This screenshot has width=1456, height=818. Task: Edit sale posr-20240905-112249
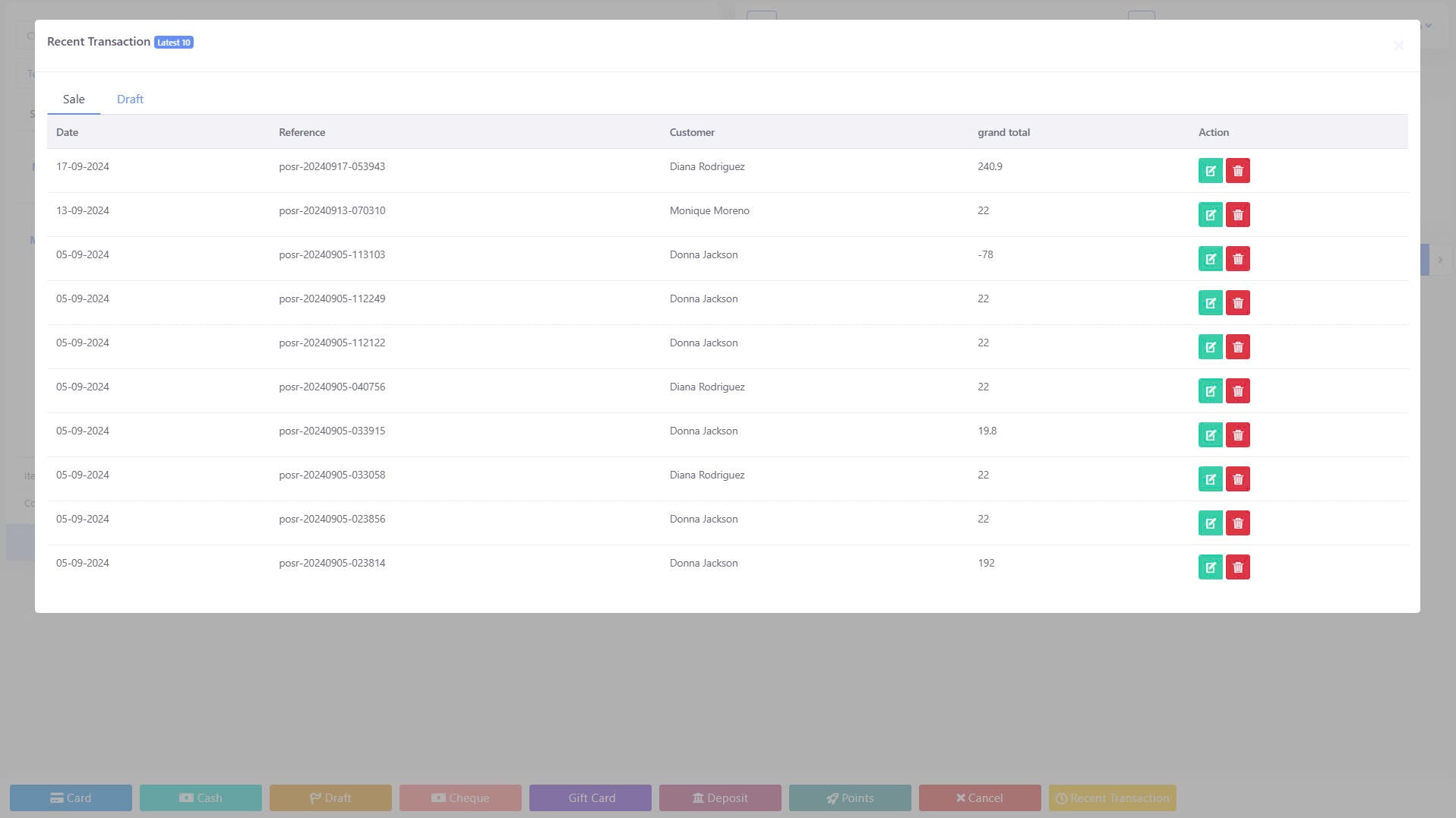(x=1210, y=303)
